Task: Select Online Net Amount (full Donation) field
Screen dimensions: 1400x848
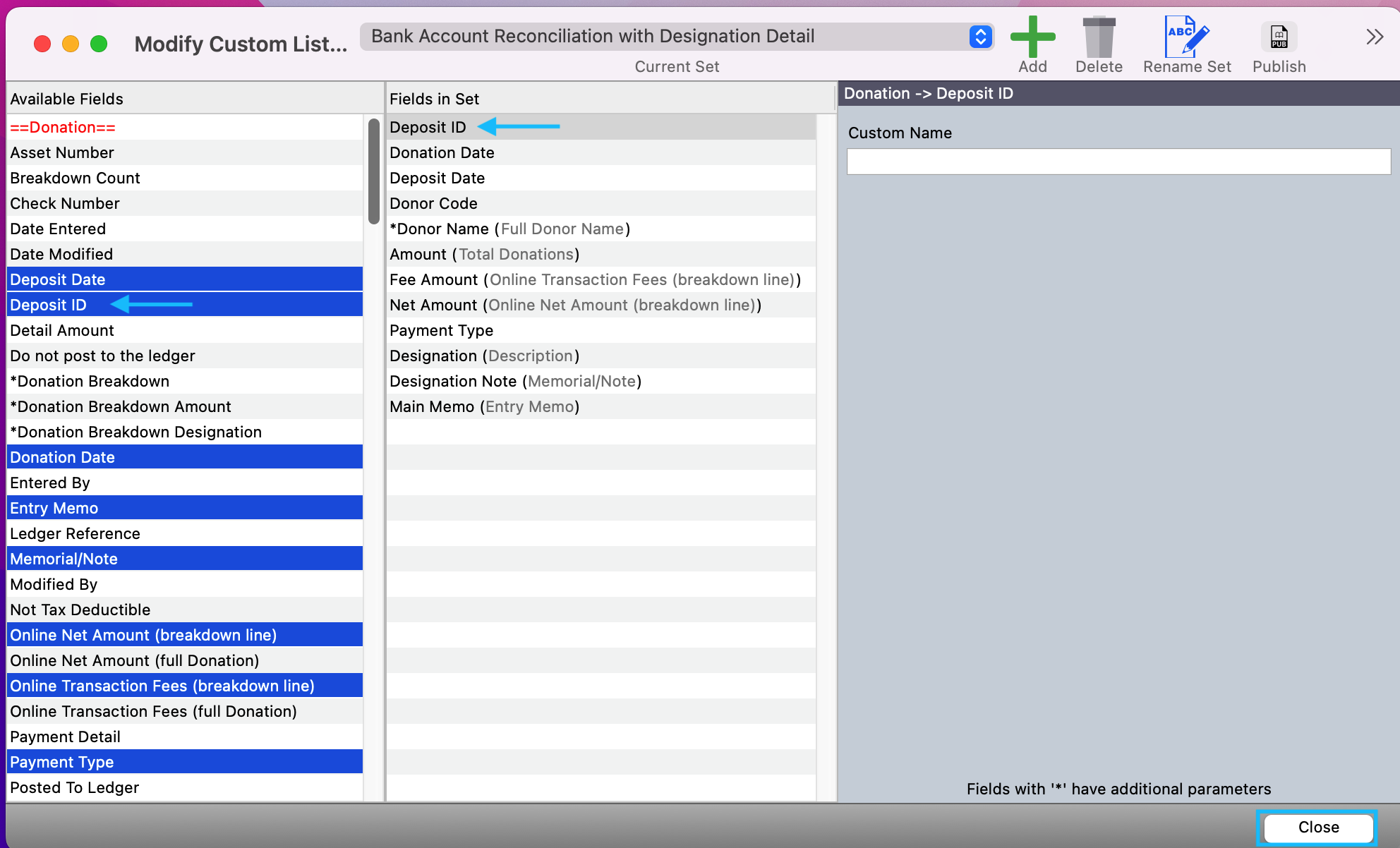Action: pos(135,661)
